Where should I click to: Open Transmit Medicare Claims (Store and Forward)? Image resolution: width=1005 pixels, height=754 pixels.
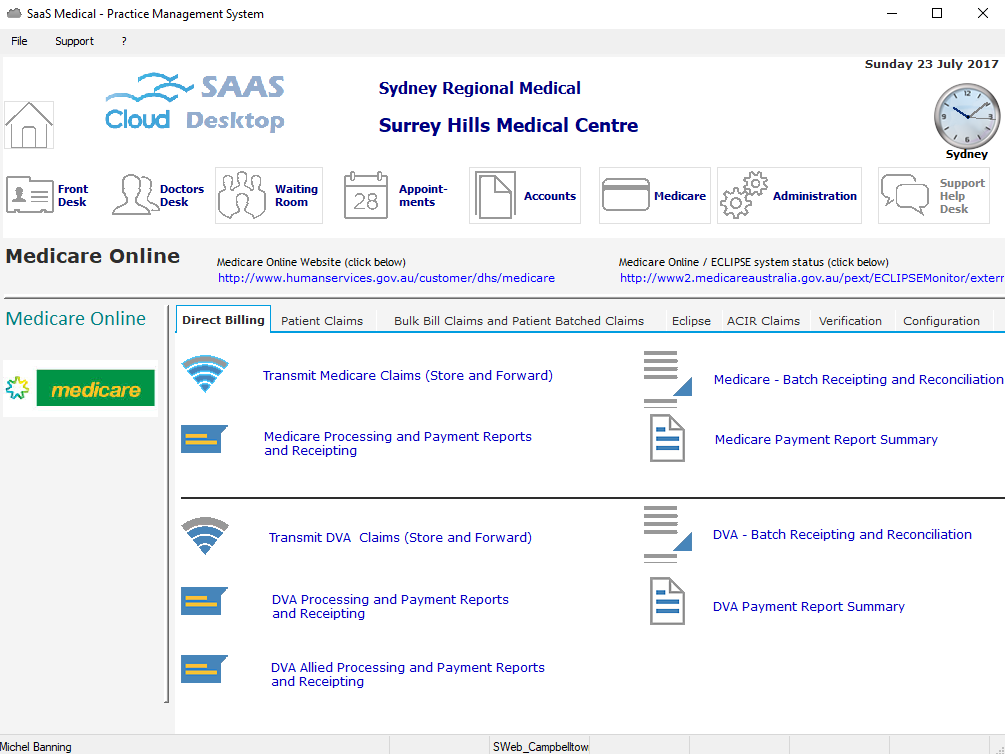click(x=408, y=376)
